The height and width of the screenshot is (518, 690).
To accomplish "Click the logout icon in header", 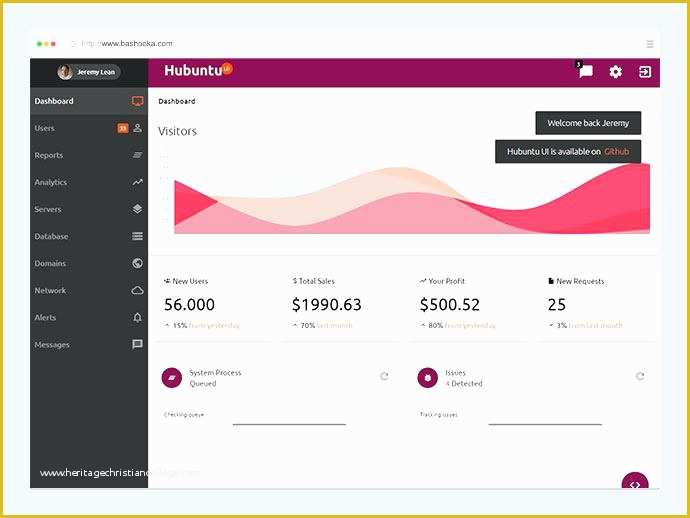I will (645, 71).
